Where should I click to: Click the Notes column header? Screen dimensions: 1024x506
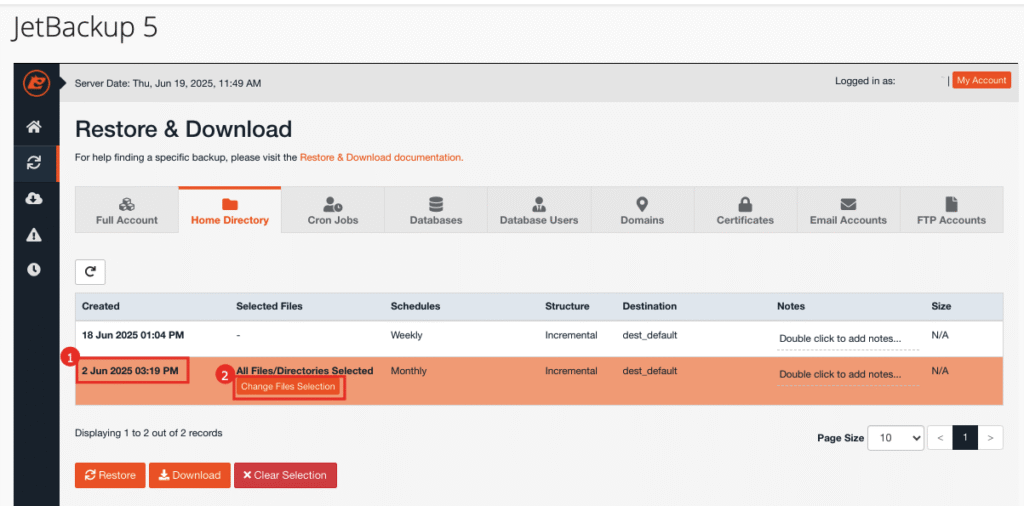791,306
